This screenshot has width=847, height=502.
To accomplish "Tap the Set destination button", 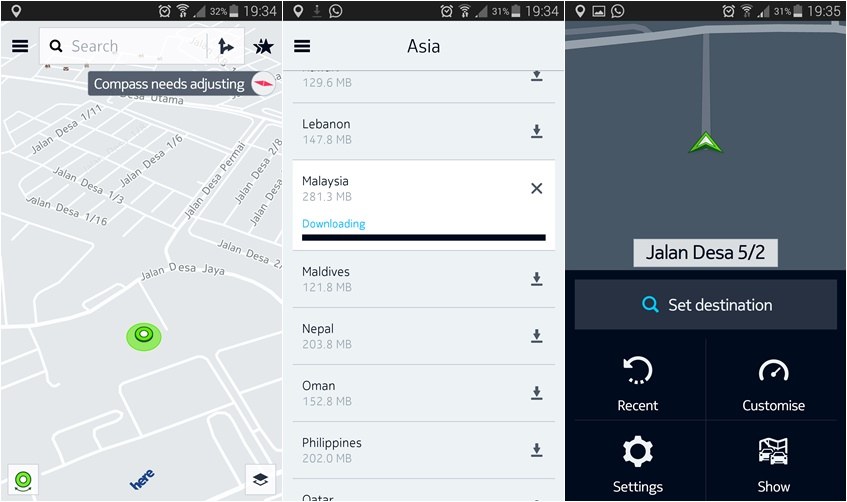I will pos(705,305).
